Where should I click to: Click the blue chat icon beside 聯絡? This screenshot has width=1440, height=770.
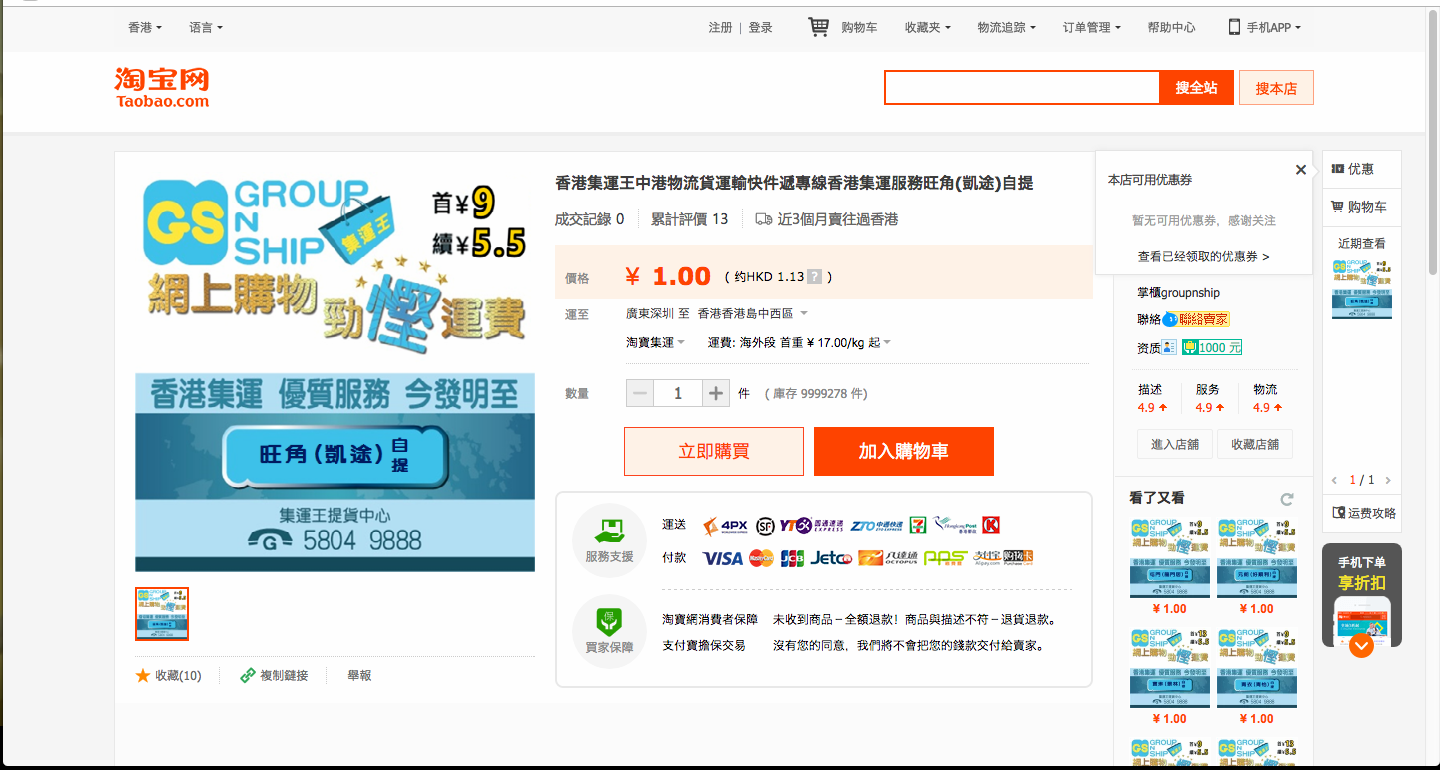[1169, 319]
